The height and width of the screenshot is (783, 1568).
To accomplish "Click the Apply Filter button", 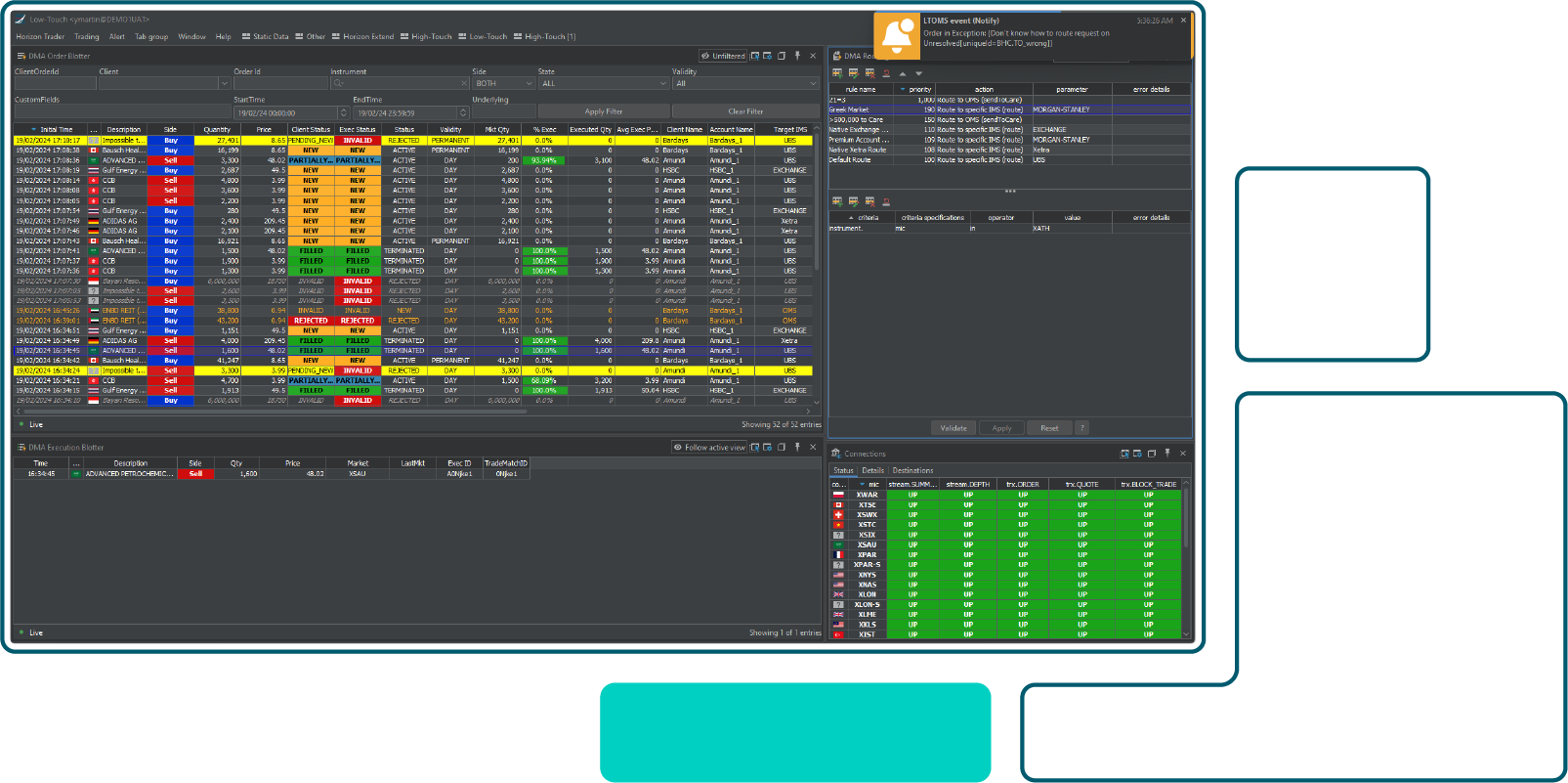I will (604, 111).
